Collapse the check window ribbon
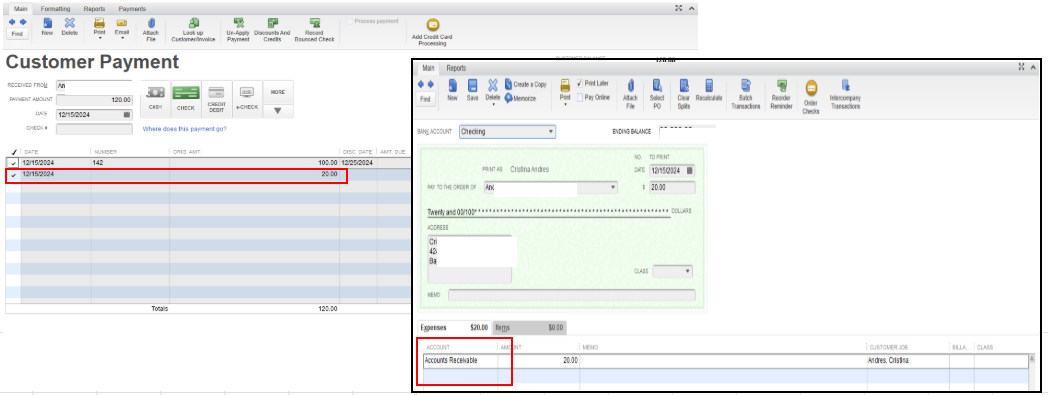Screen dimensions: 1048x395 1033,67
